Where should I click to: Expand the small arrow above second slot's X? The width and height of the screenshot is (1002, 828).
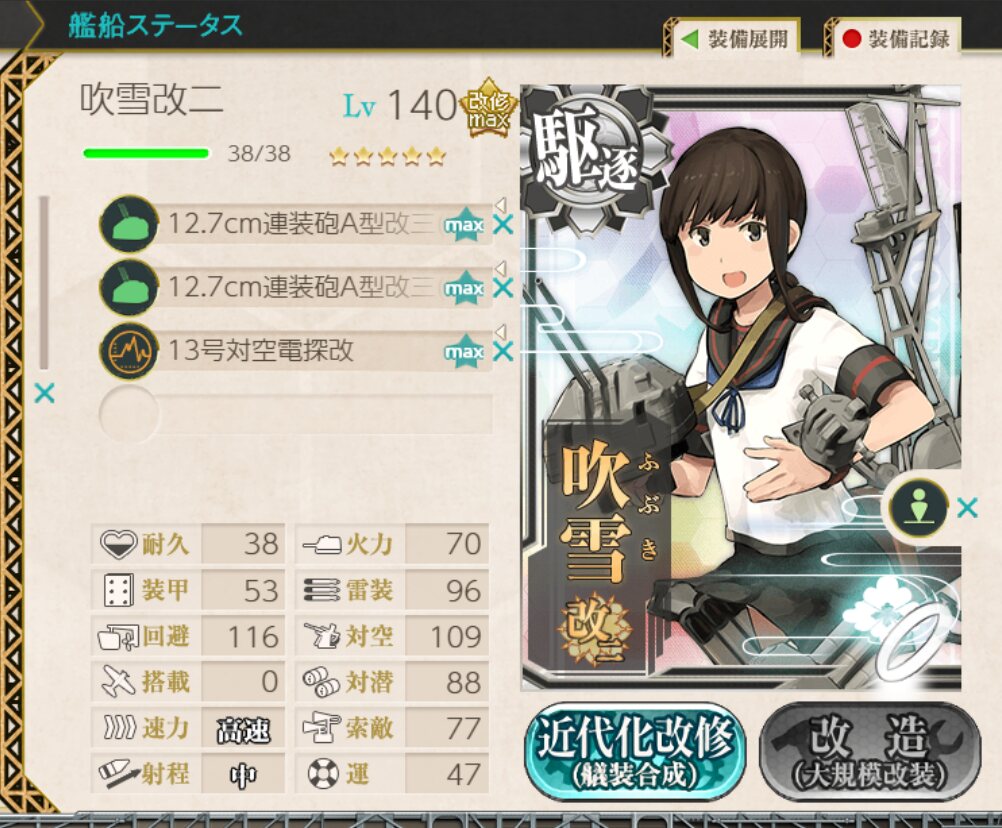(x=501, y=267)
